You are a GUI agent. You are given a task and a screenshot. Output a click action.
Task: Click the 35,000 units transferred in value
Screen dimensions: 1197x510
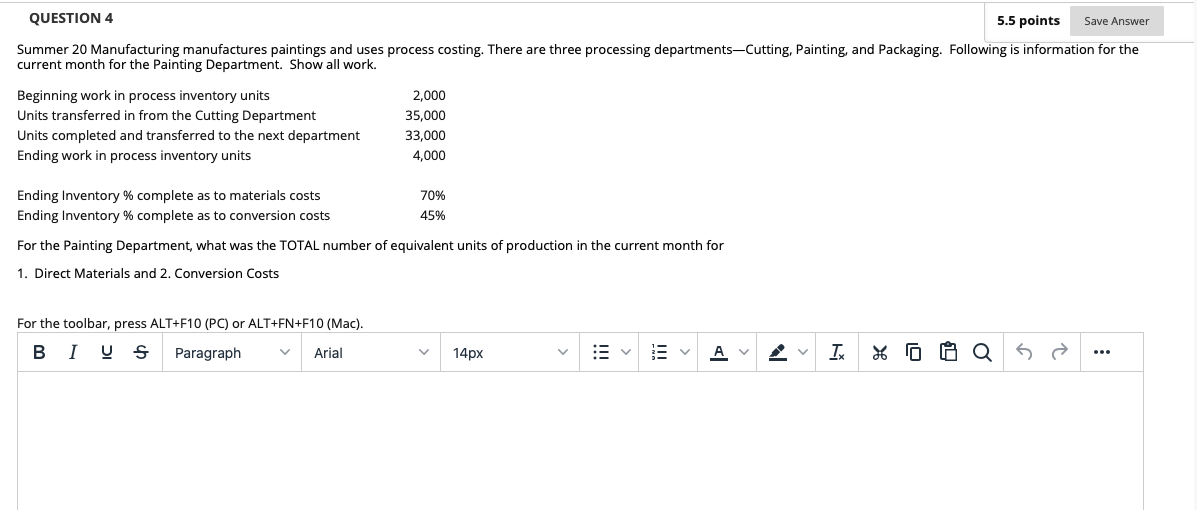(x=425, y=116)
